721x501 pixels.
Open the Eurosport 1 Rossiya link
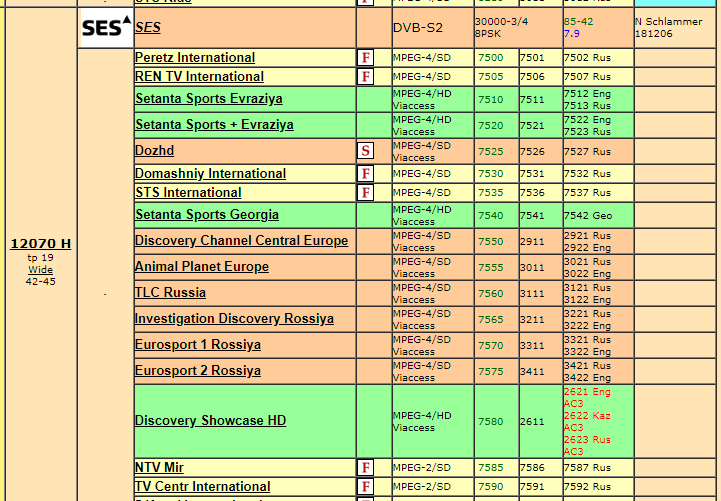pyautogui.click(x=198, y=345)
